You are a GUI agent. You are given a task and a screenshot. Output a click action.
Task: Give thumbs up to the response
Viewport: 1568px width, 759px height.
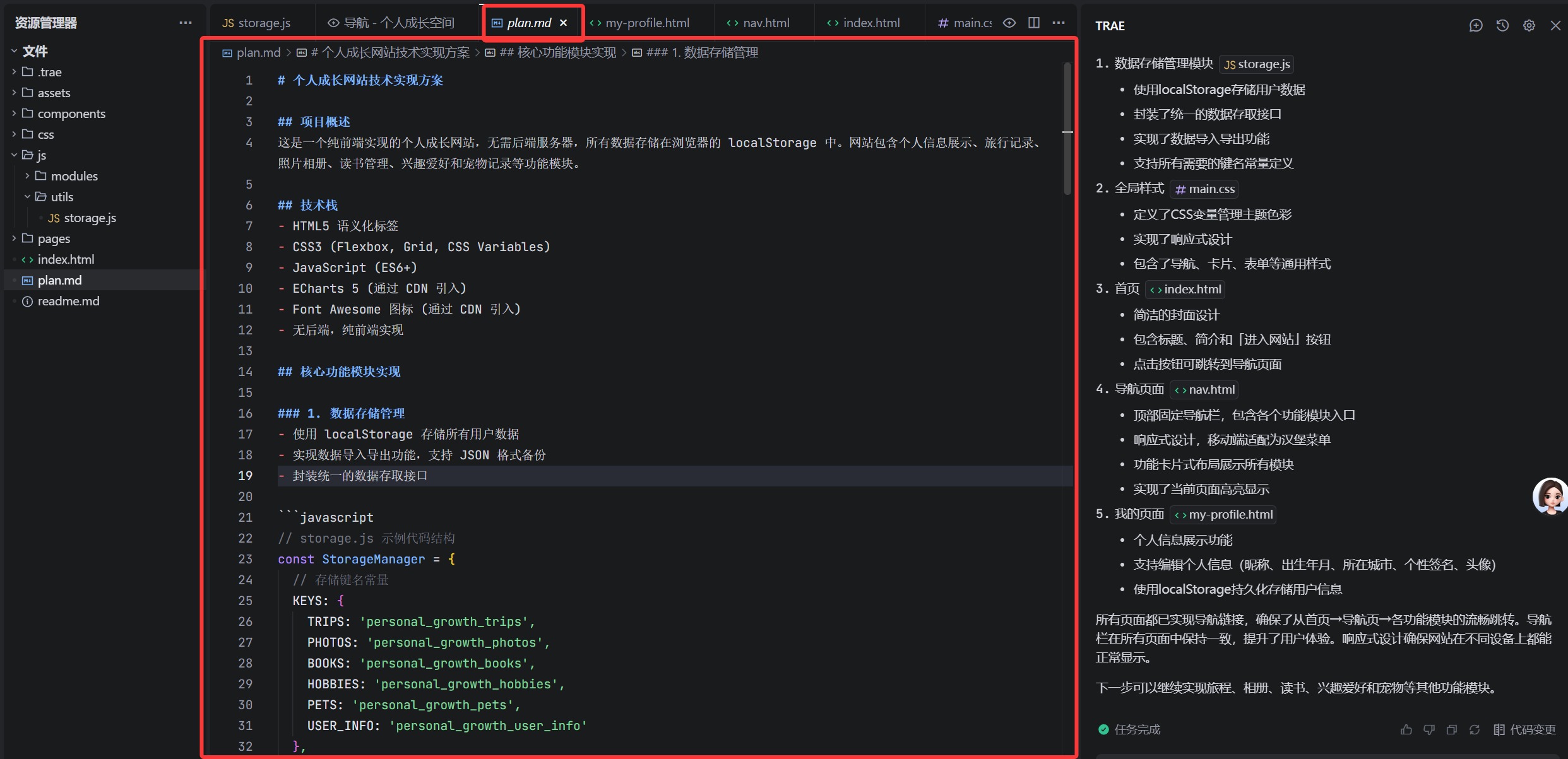point(1406,729)
